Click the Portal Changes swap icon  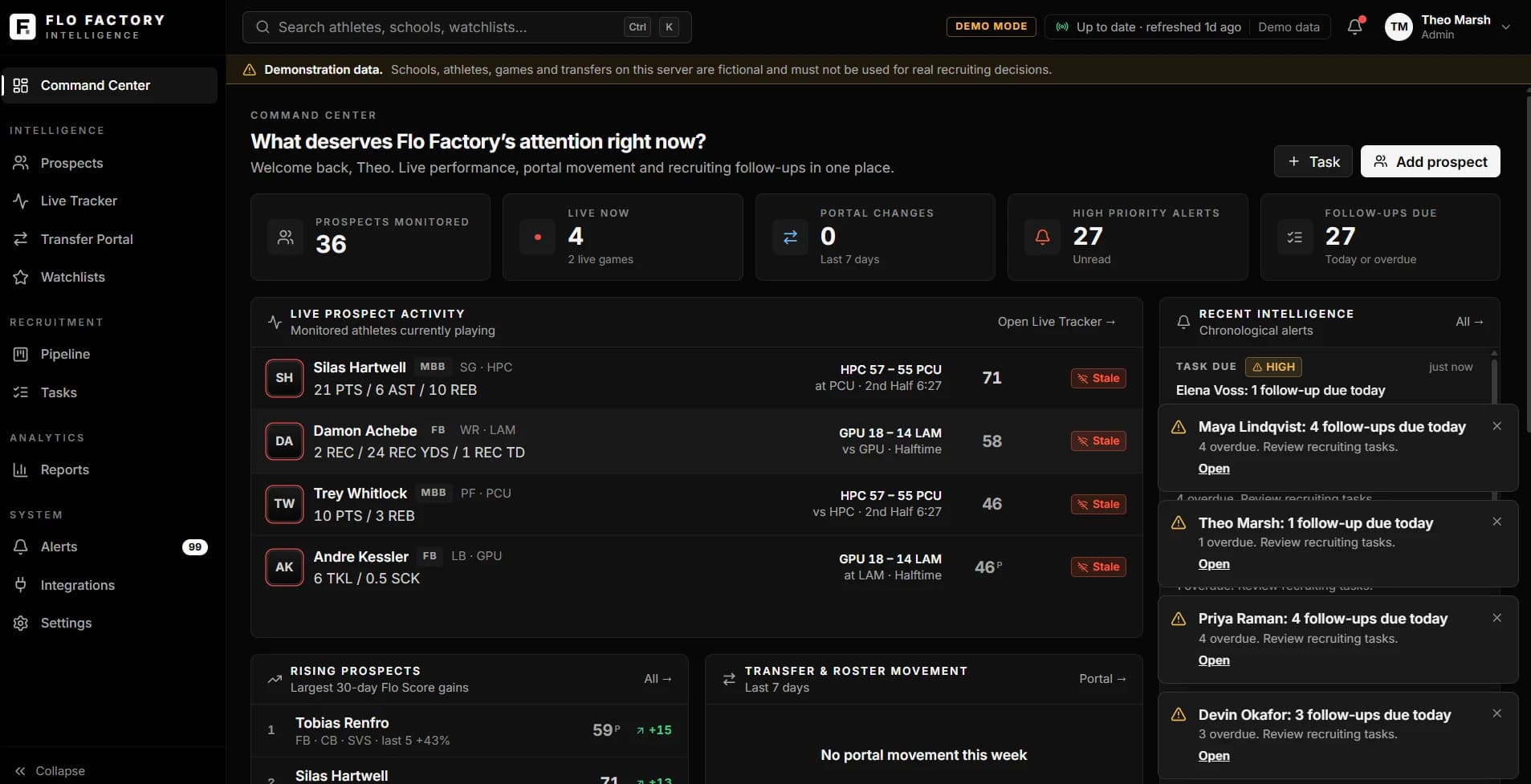coord(790,237)
